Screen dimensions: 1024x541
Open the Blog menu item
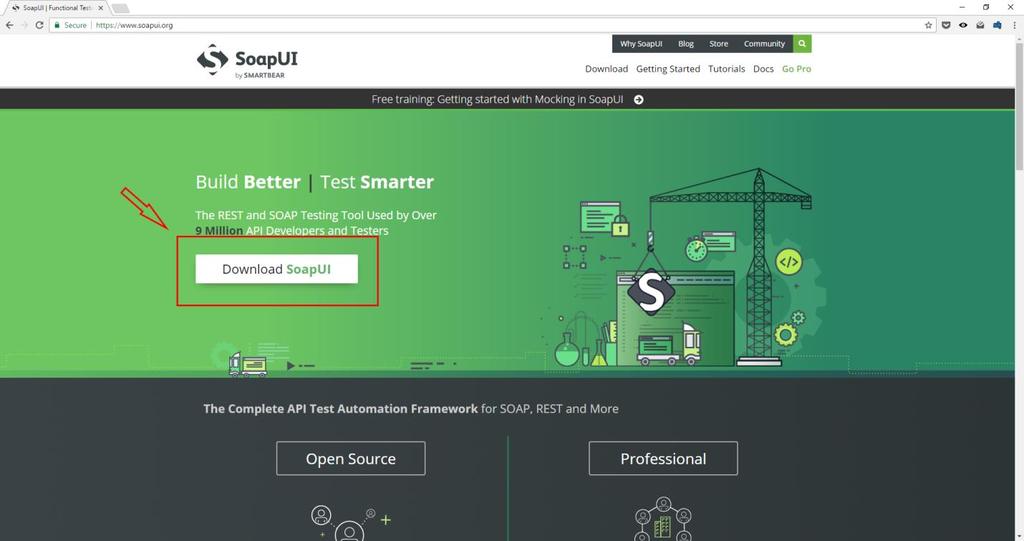[x=686, y=44]
